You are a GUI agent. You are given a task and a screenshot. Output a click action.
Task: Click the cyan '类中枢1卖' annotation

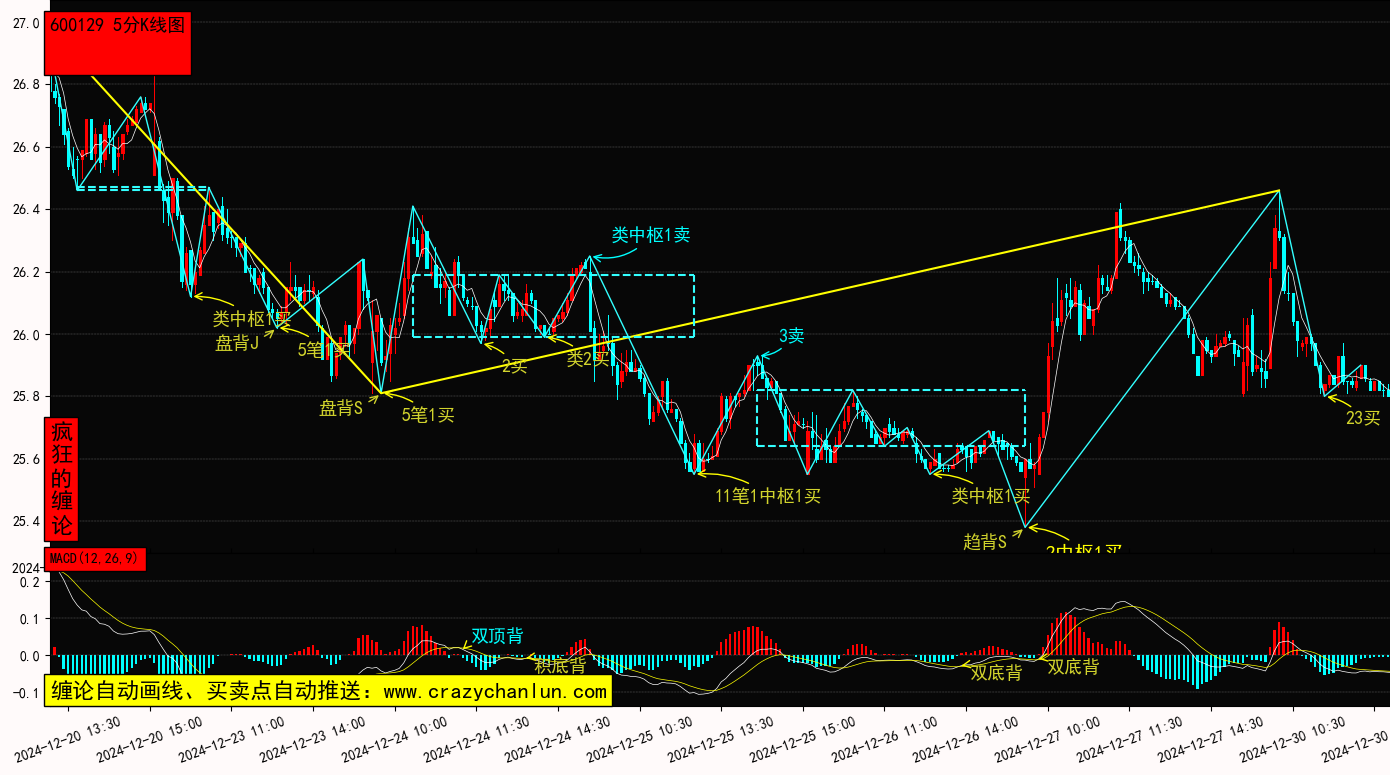click(651, 235)
